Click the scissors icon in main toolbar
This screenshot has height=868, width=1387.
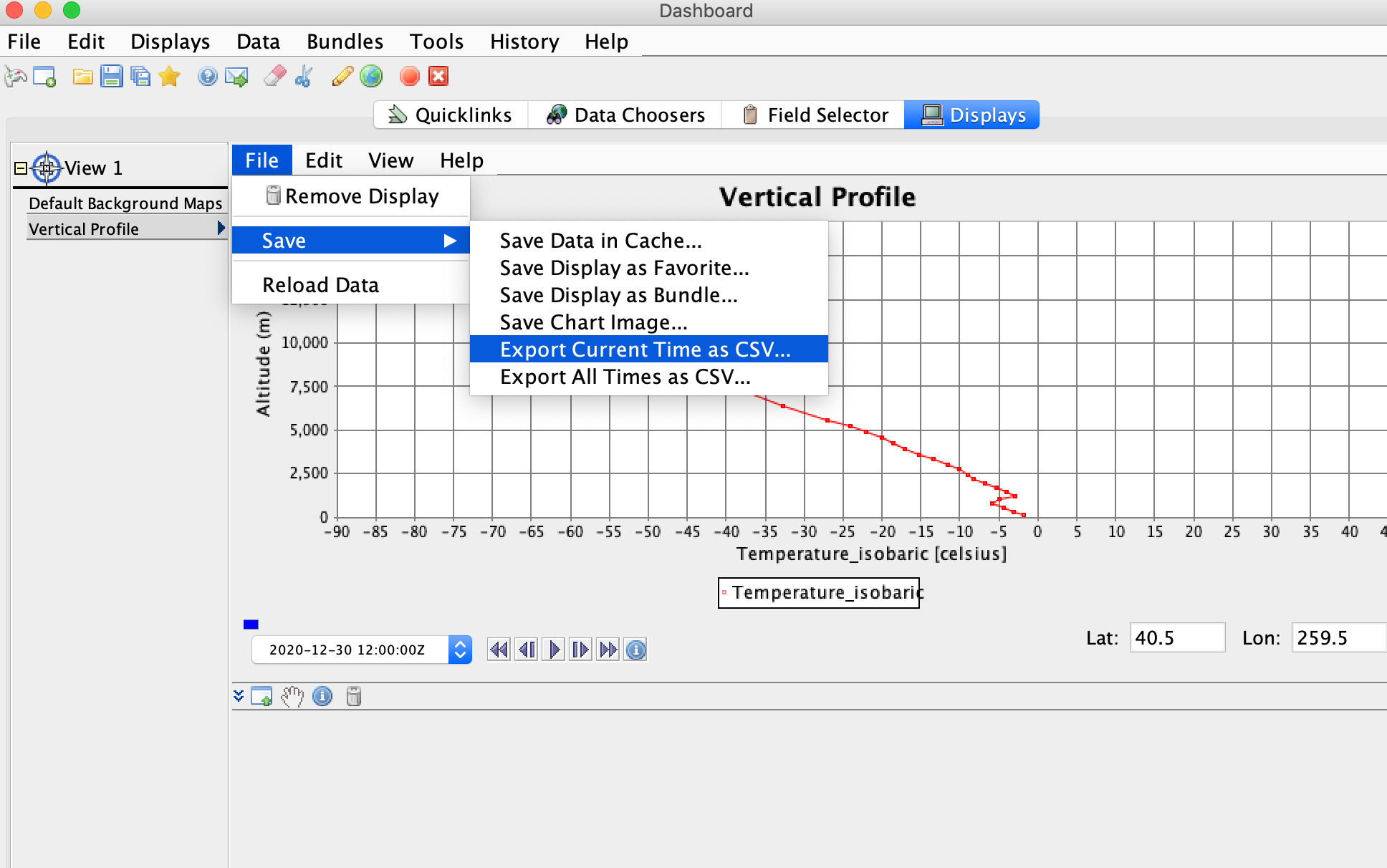coord(304,76)
